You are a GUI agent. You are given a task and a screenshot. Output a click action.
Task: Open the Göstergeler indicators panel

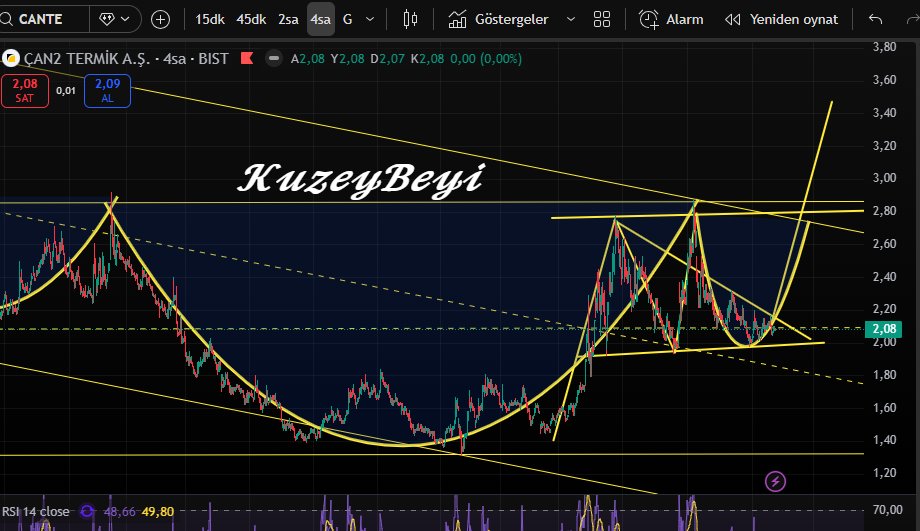(499, 19)
